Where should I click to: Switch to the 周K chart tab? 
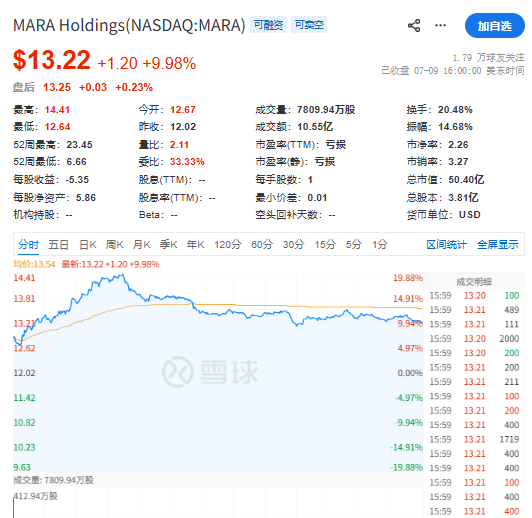pyautogui.click(x=115, y=245)
